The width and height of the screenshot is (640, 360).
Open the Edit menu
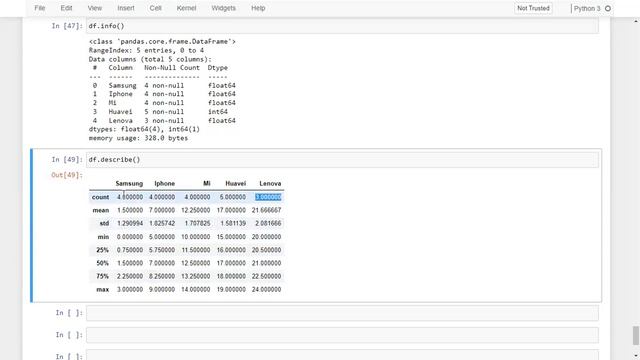[x=66, y=8]
